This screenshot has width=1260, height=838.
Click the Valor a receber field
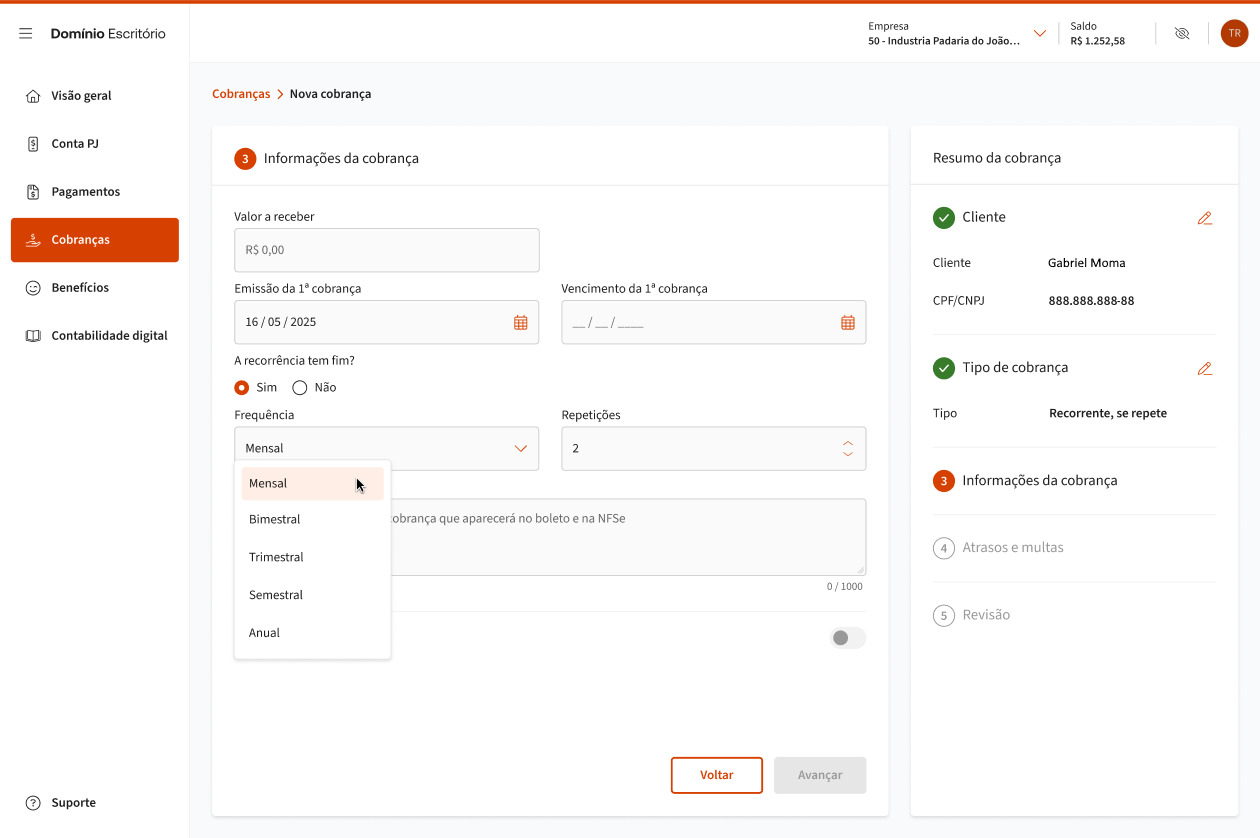tap(386, 250)
